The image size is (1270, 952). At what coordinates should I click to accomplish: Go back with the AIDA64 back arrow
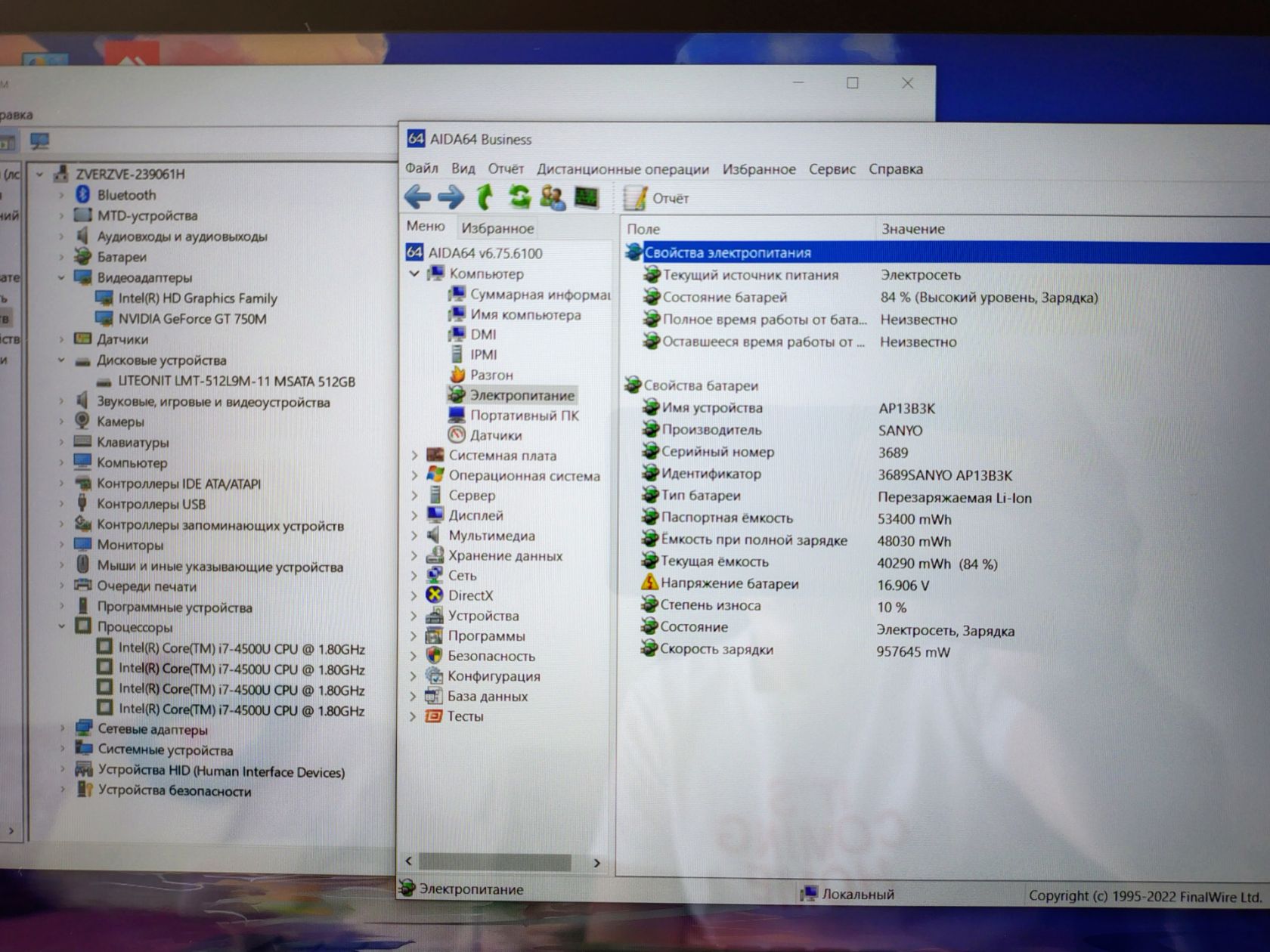coord(417,198)
